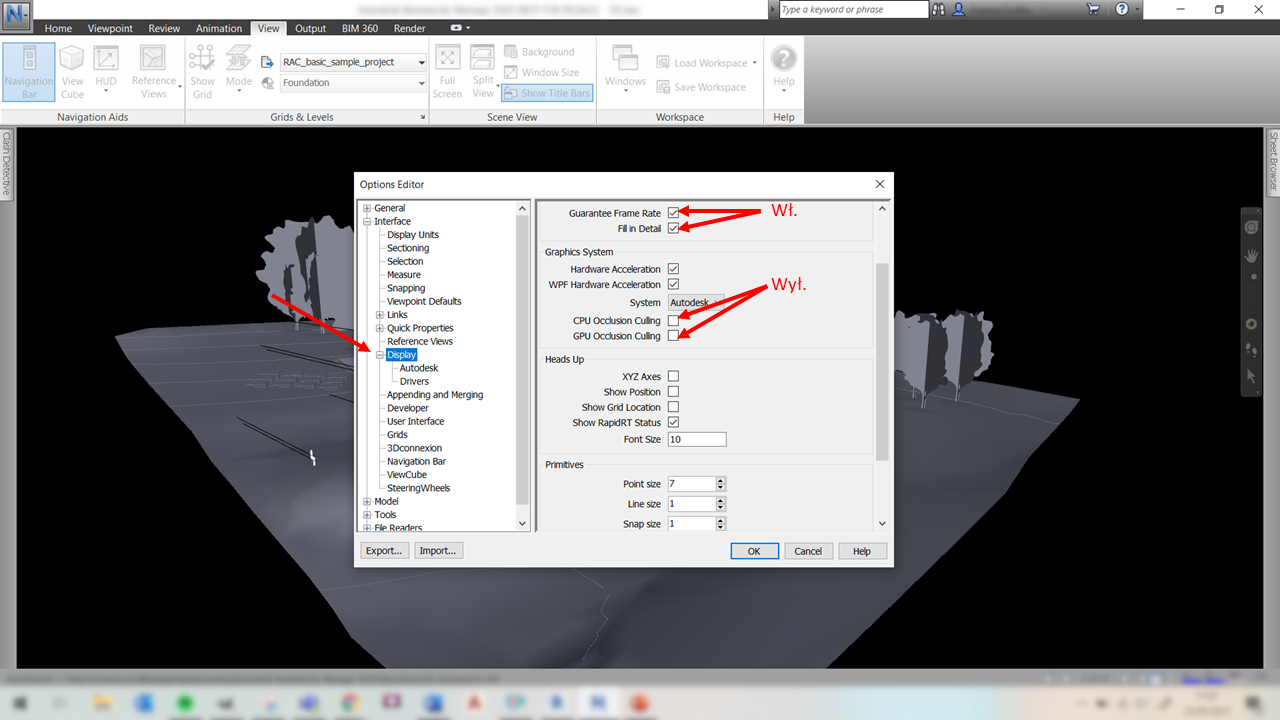
Task: Click the Show Grid icon
Action: (202, 70)
